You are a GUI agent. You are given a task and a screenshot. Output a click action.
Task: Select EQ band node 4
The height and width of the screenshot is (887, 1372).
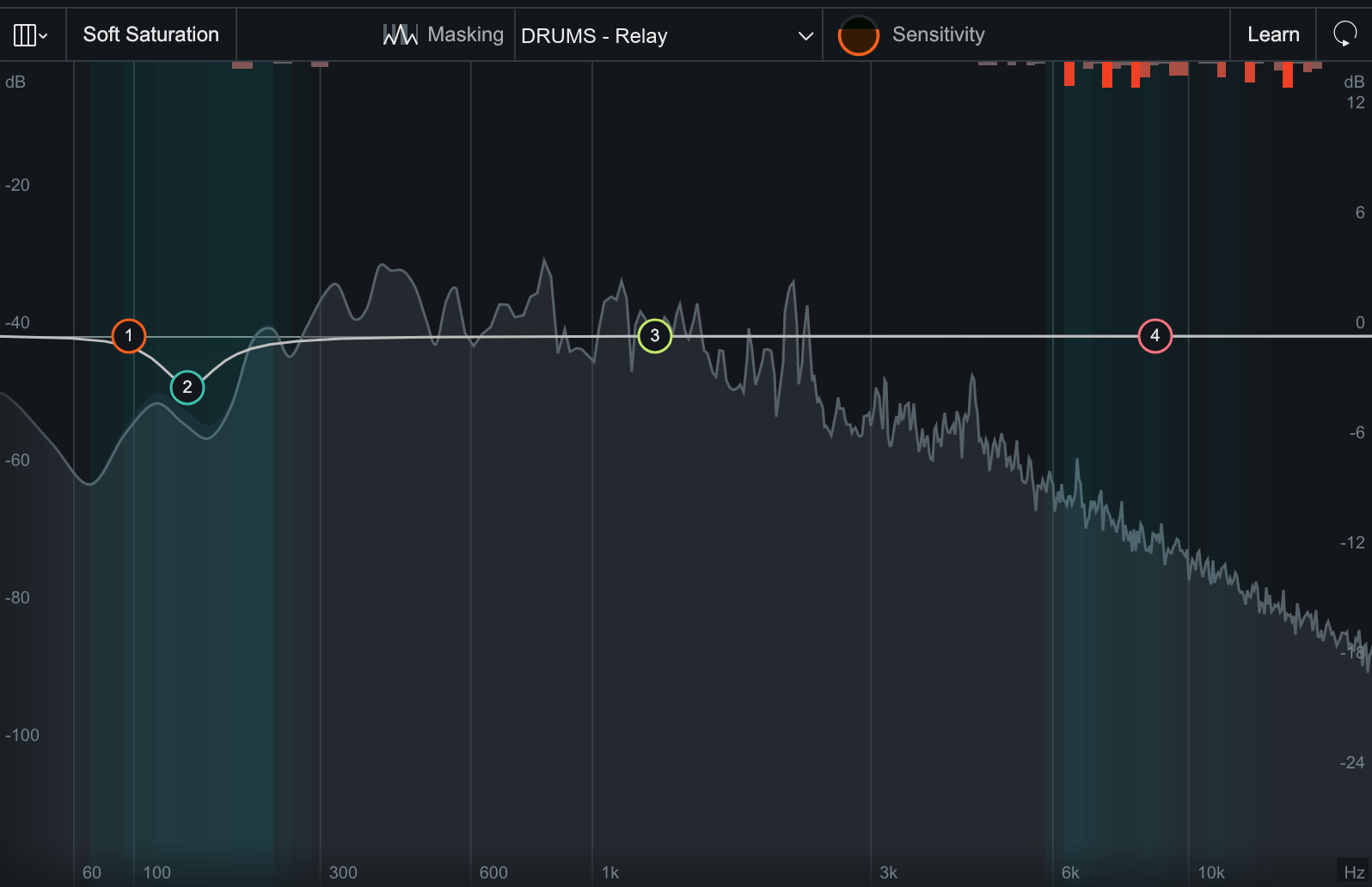[1155, 335]
